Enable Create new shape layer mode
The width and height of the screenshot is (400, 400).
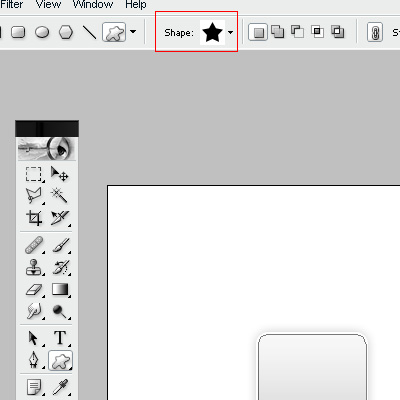(x=258, y=32)
